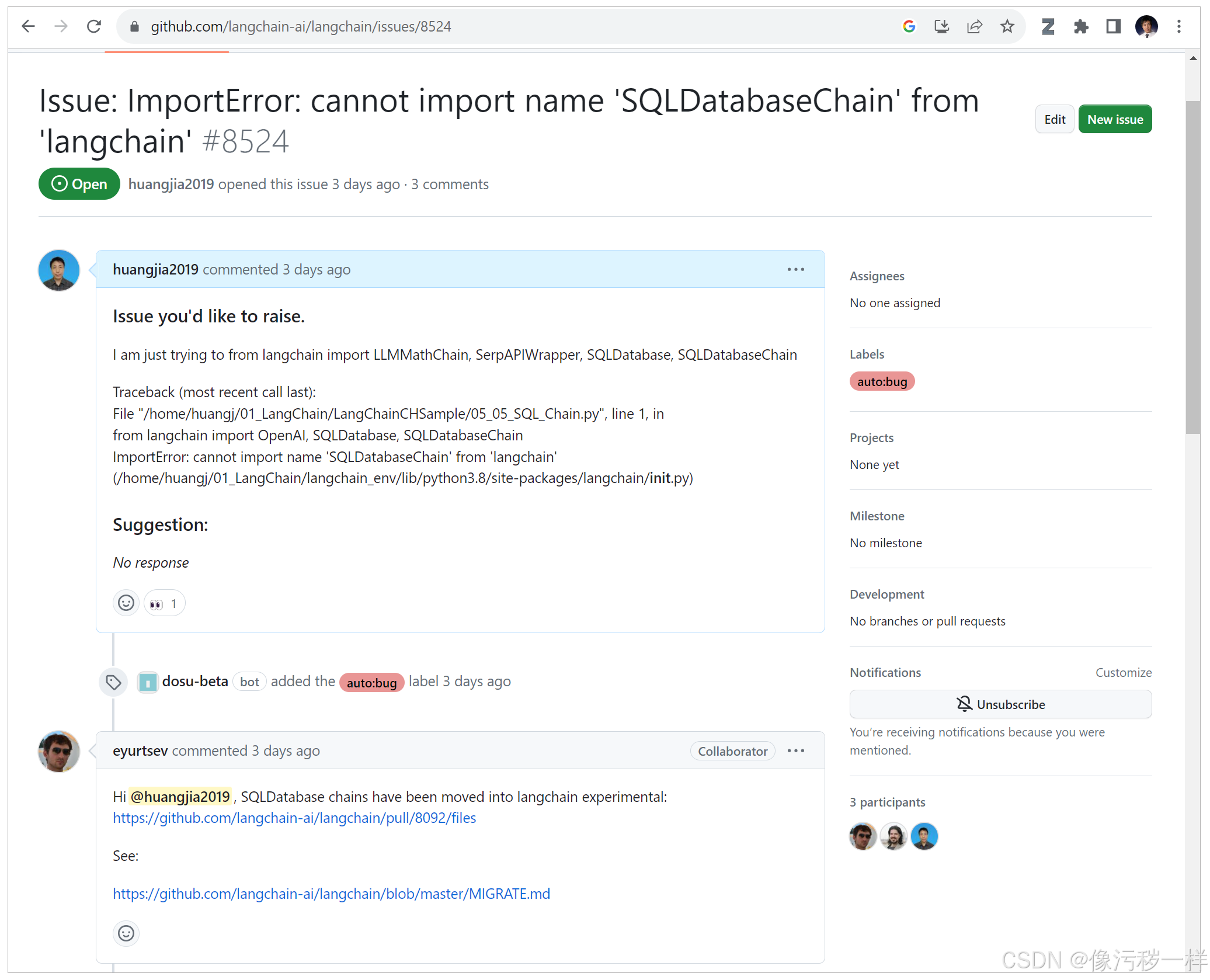Bookmark page with the star icon
The height and width of the screenshot is (980, 1210).
(1007, 26)
